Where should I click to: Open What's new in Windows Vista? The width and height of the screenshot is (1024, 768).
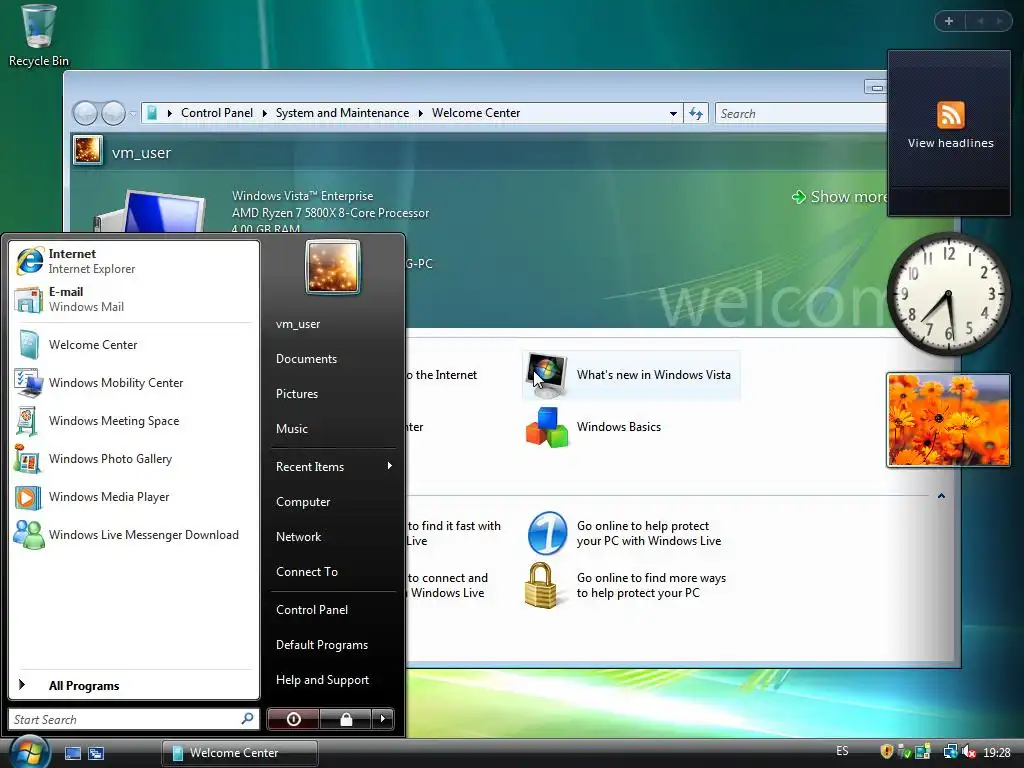pos(631,375)
